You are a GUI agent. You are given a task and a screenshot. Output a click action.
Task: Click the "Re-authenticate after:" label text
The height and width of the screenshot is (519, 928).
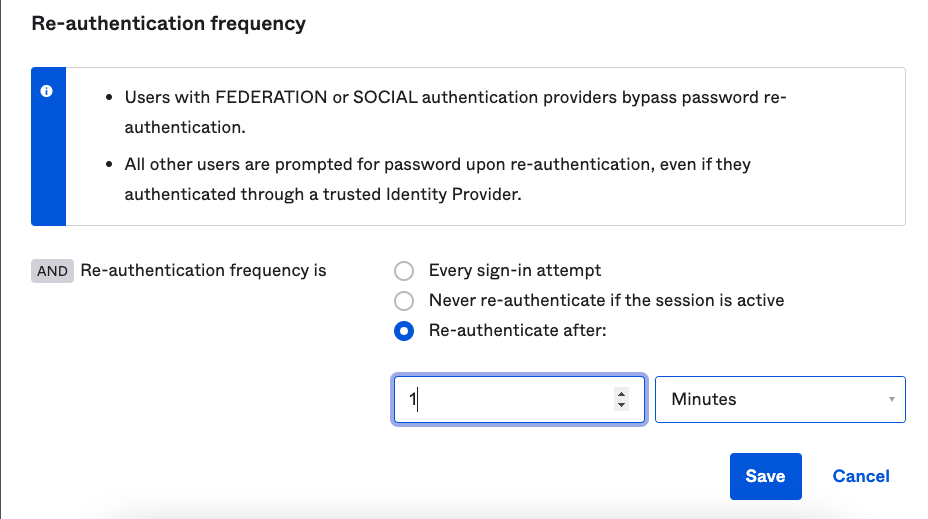pos(518,331)
